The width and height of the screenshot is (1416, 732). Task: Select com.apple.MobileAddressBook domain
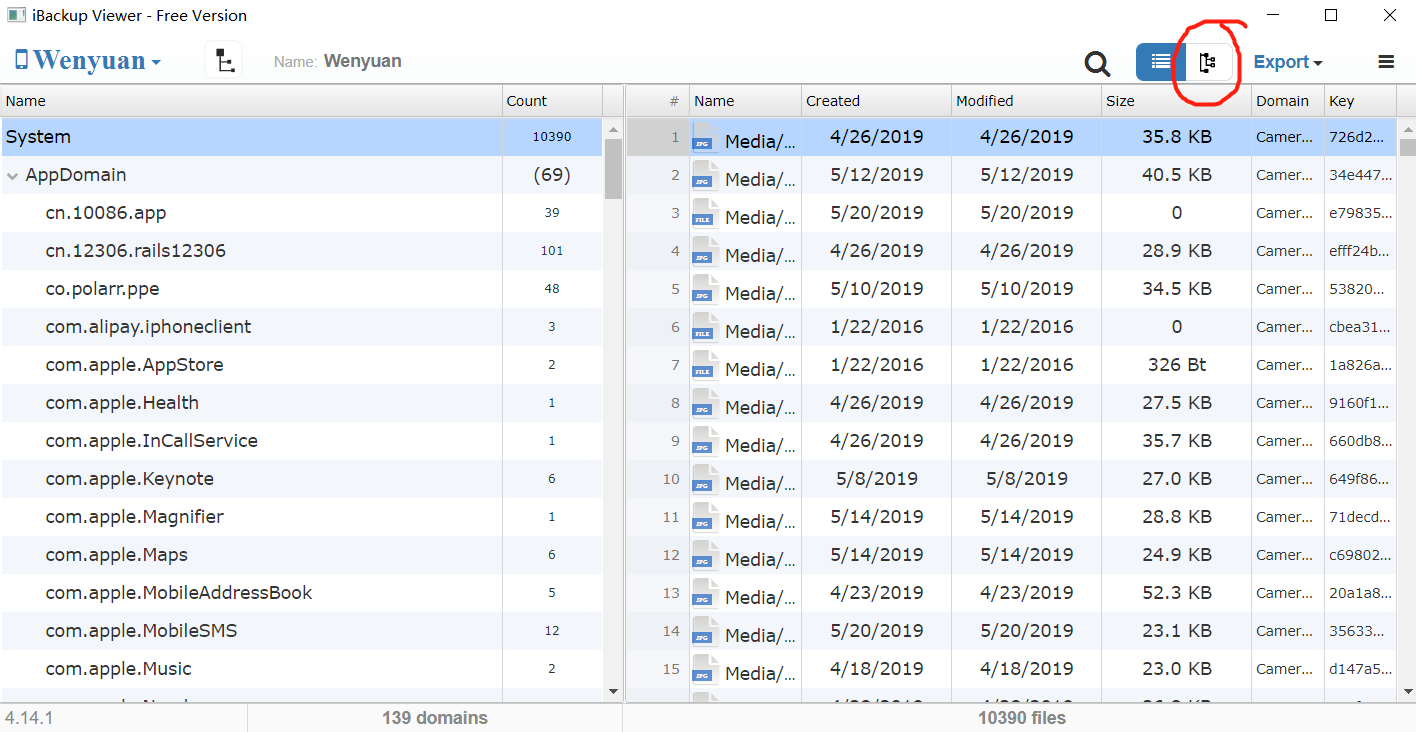pyautogui.click(x=301, y=593)
